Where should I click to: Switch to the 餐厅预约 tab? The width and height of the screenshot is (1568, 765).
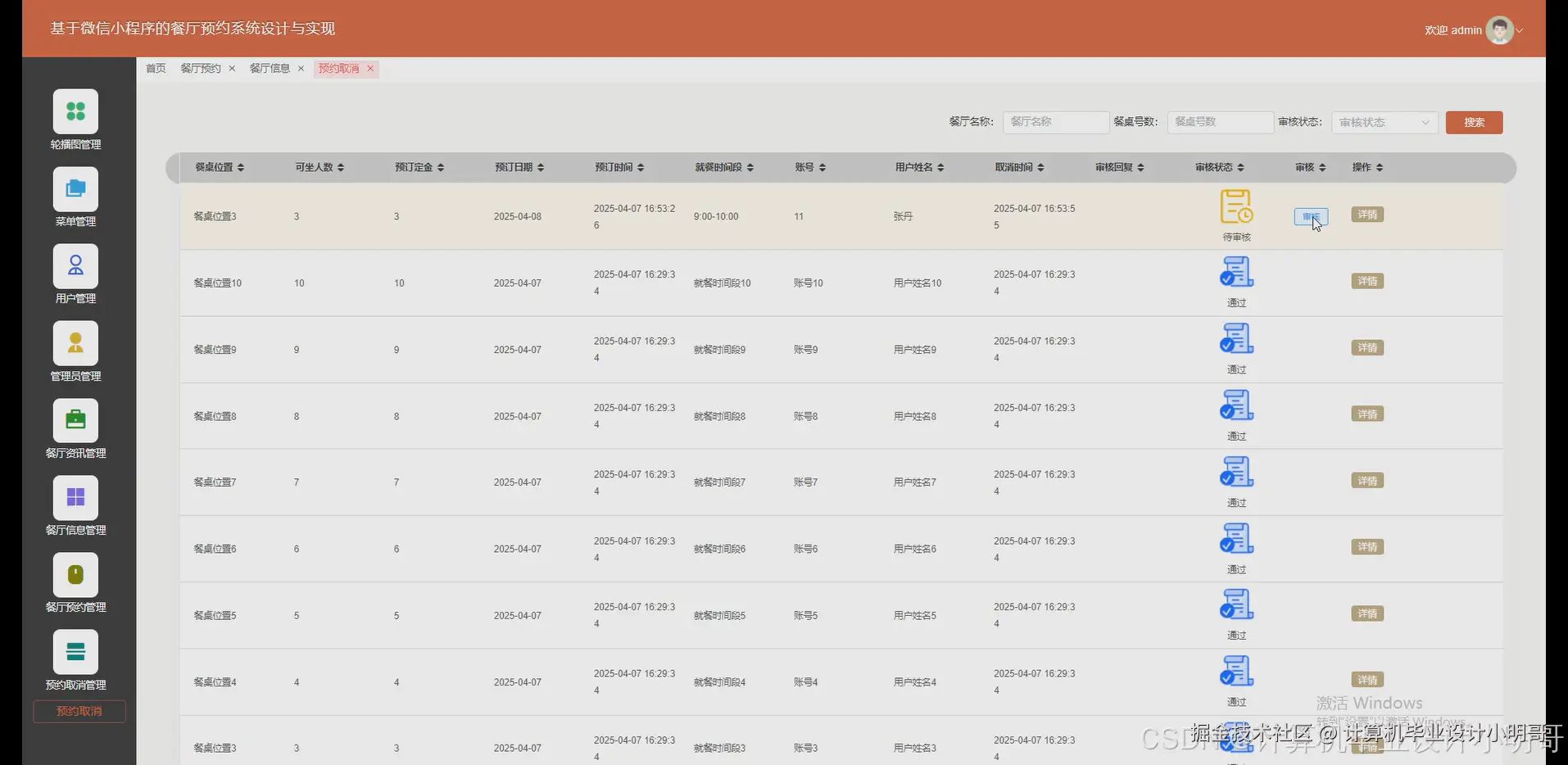click(x=201, y=69)
